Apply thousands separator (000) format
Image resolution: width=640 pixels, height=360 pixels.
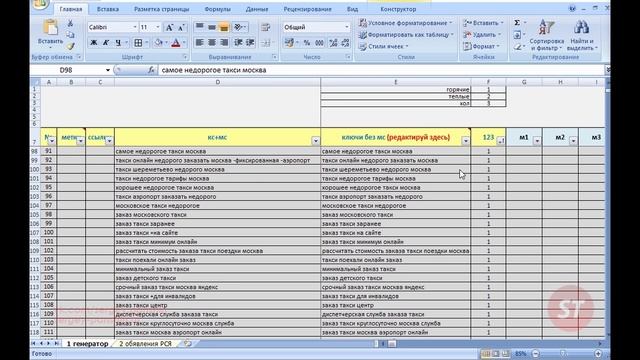click(319, 42)
